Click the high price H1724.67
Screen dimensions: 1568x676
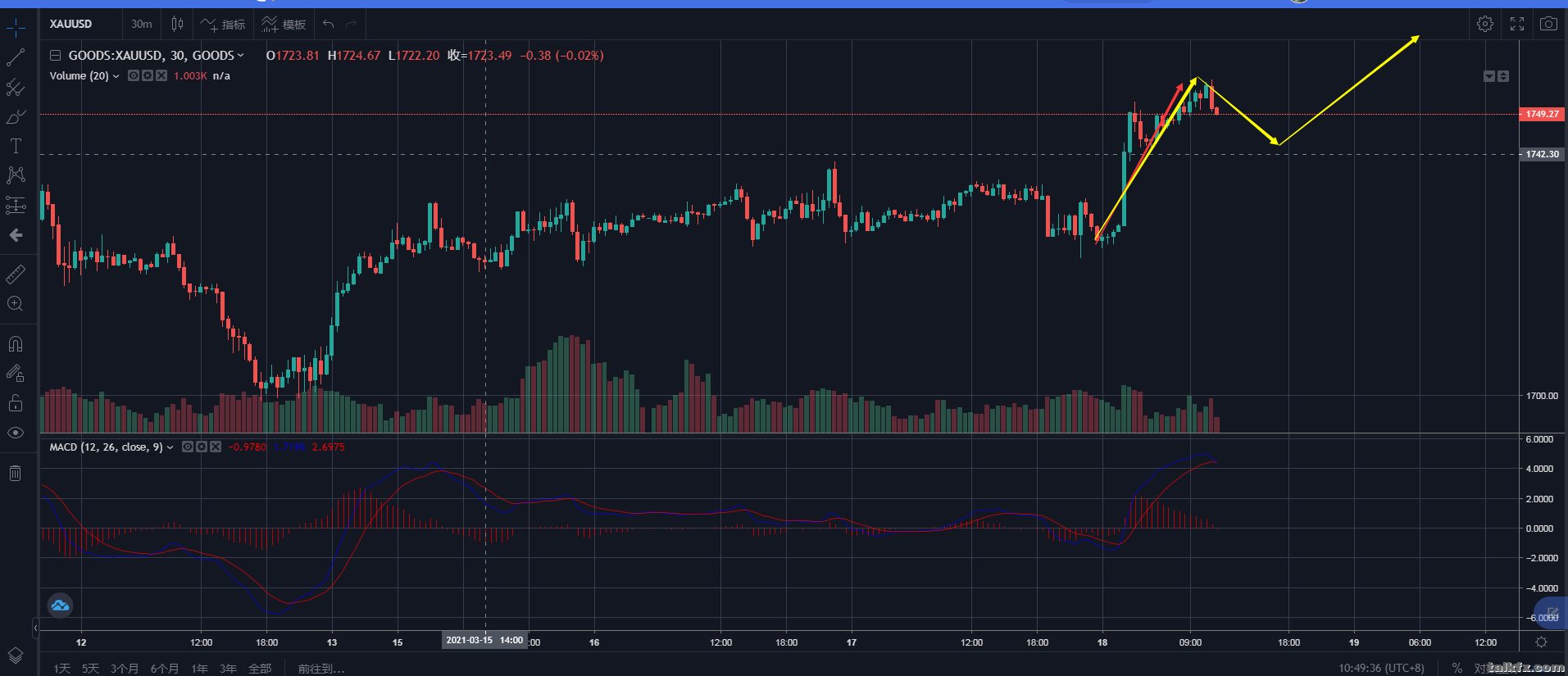click(x=354, y=56)
